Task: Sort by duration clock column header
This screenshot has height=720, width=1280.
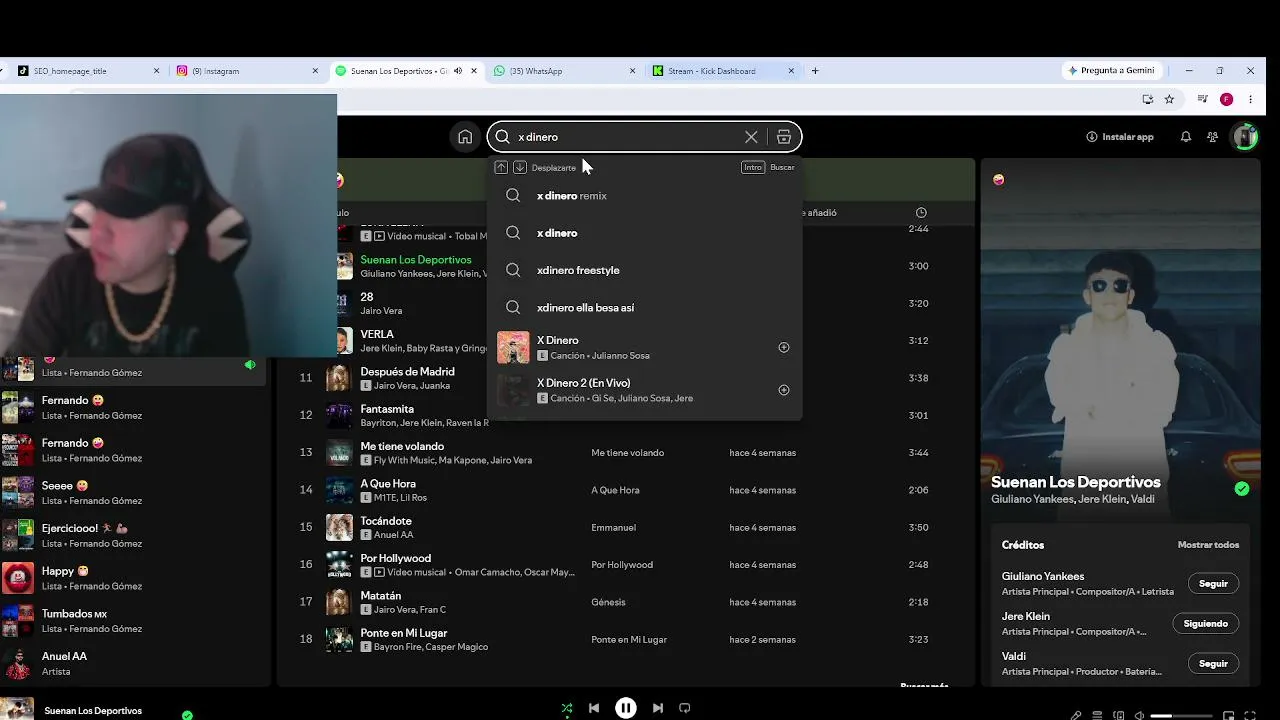Action: pyautogui.click(x=921, y=212)
